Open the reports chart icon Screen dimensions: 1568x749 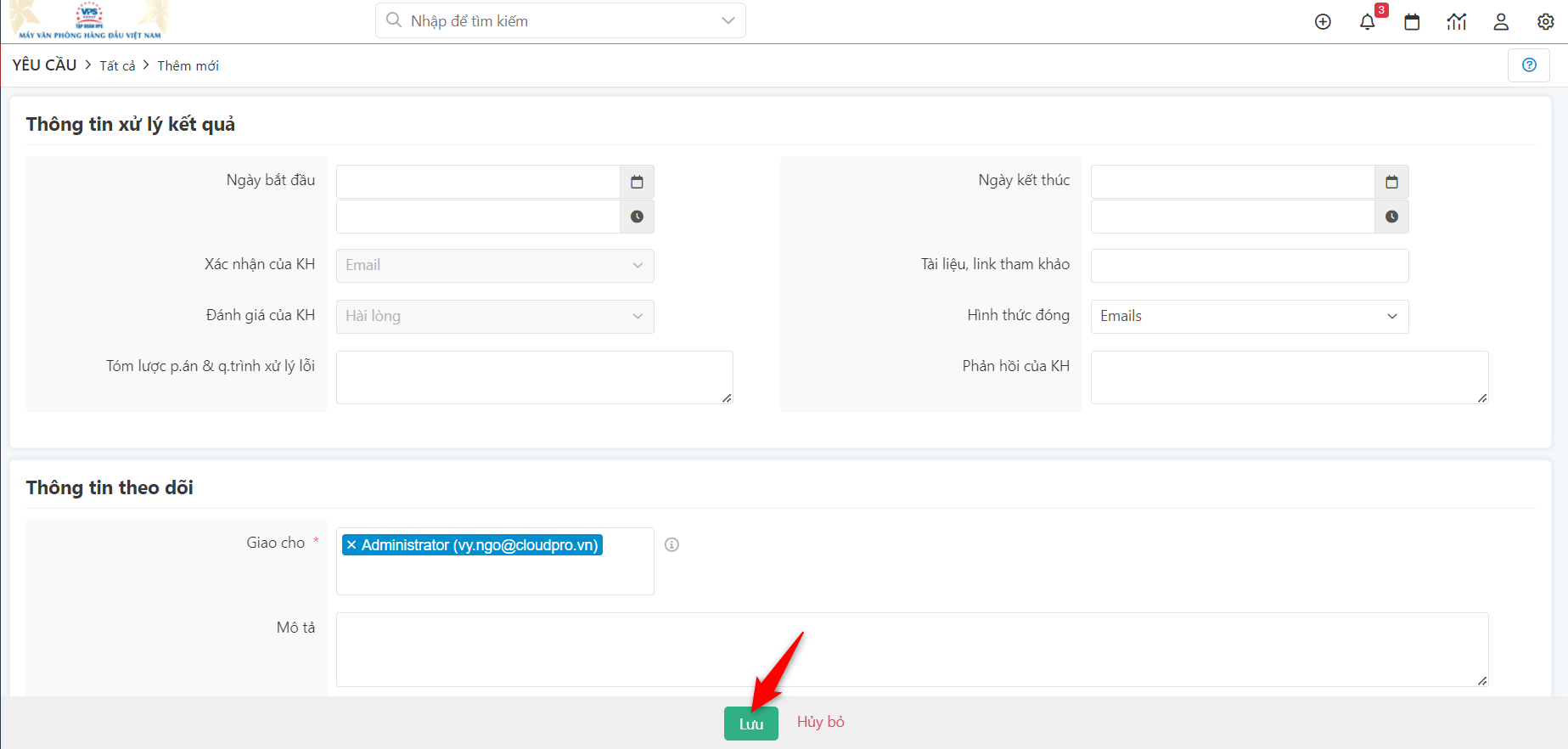point(1457,22)
